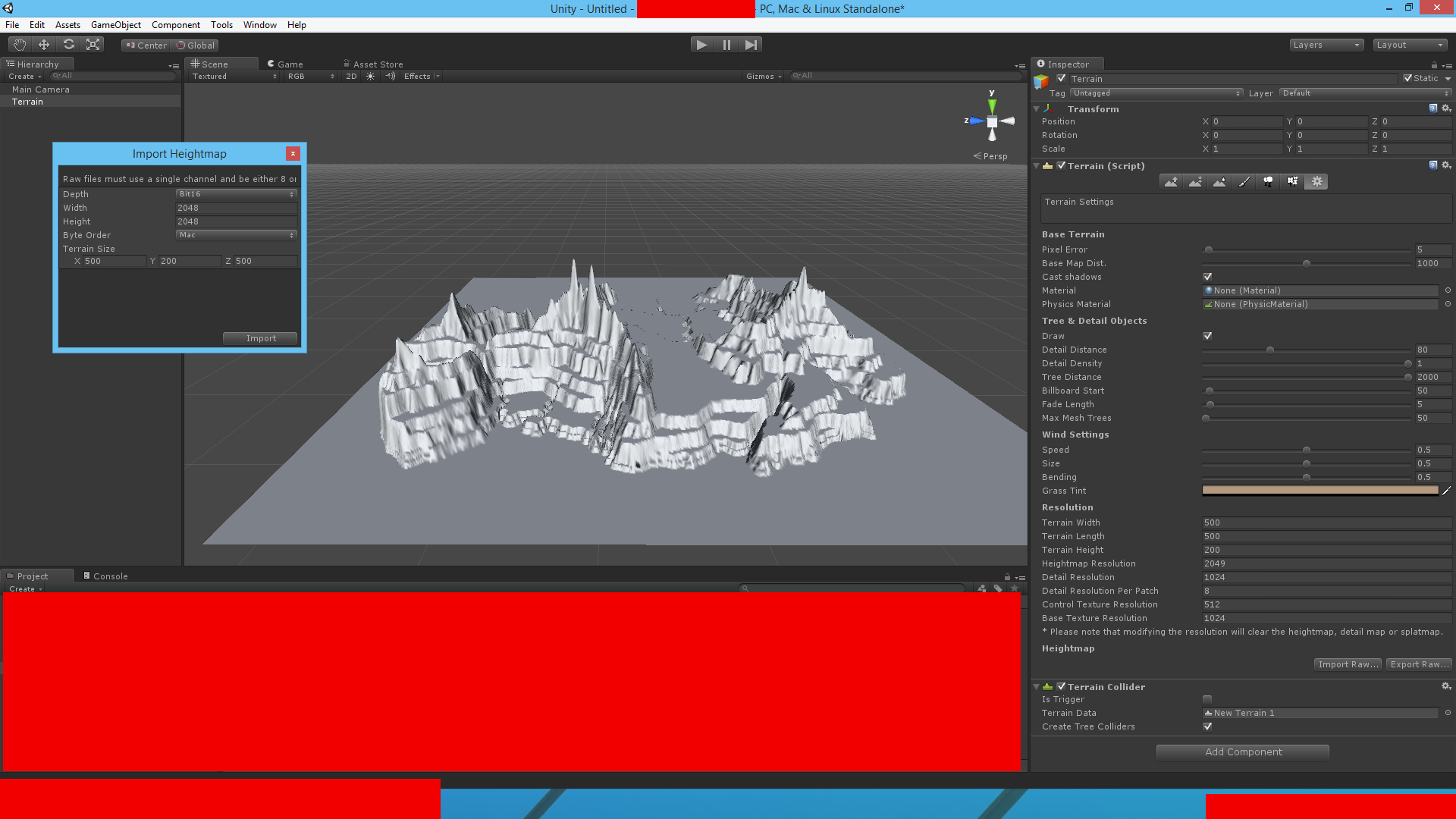Toggle Create Tree Colliders checkbox
Viewport: 1456px width, 819px height.
(1207, 726)
